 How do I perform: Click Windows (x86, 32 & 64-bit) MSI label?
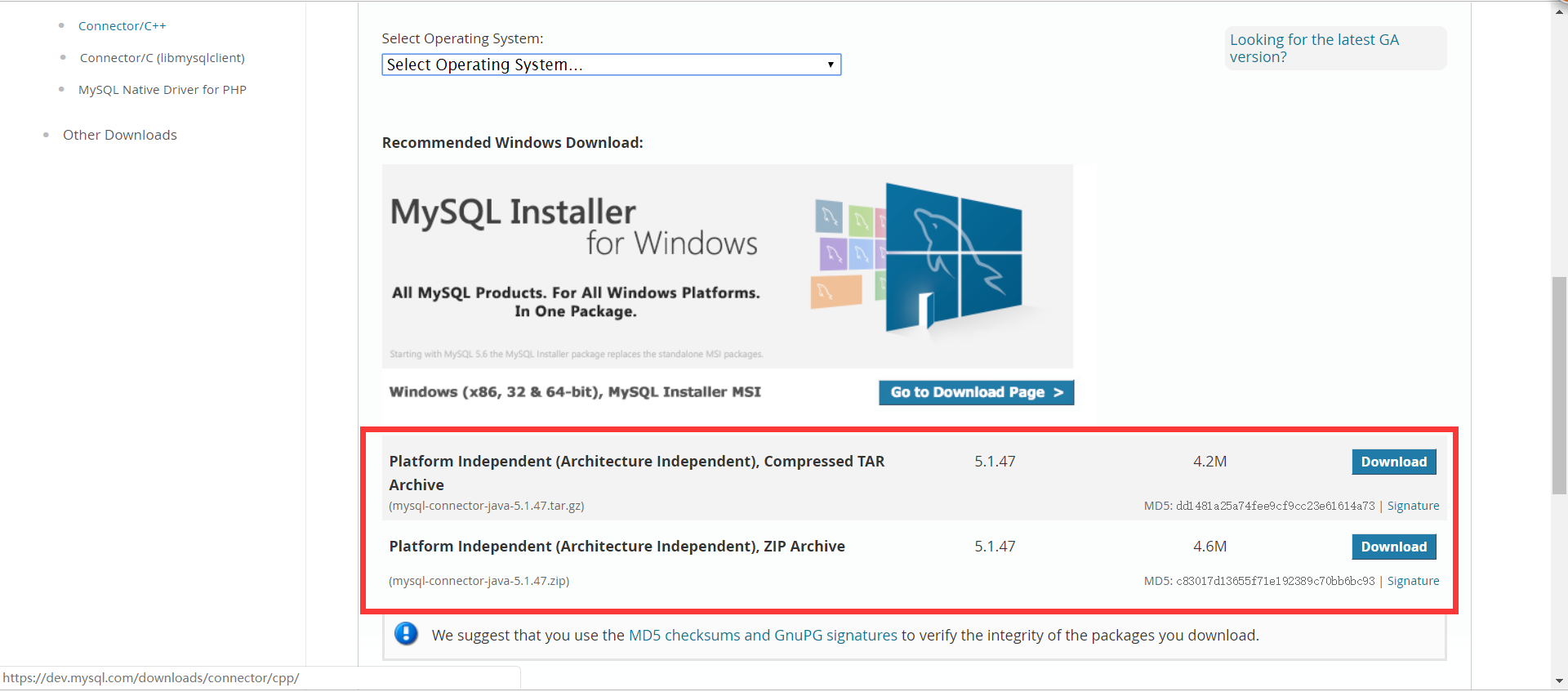pyautogui.click(x=575, y=392)
